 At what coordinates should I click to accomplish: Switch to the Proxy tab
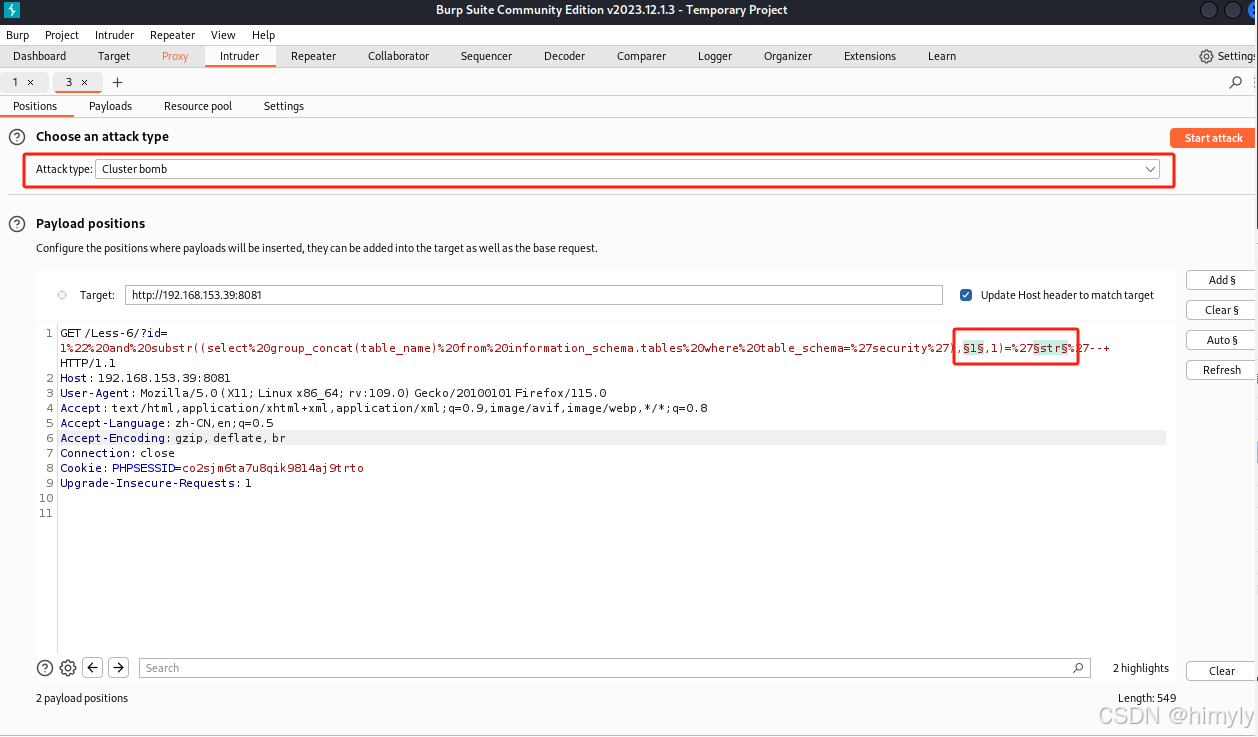[x=175, y=56]
